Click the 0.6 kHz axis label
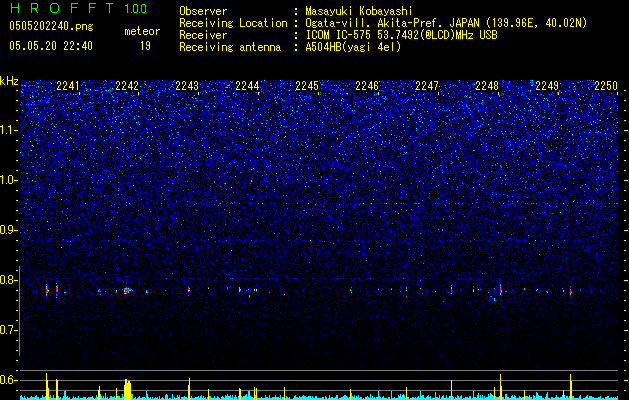Screen dimensions: 629x400 [x=9, y=380]
